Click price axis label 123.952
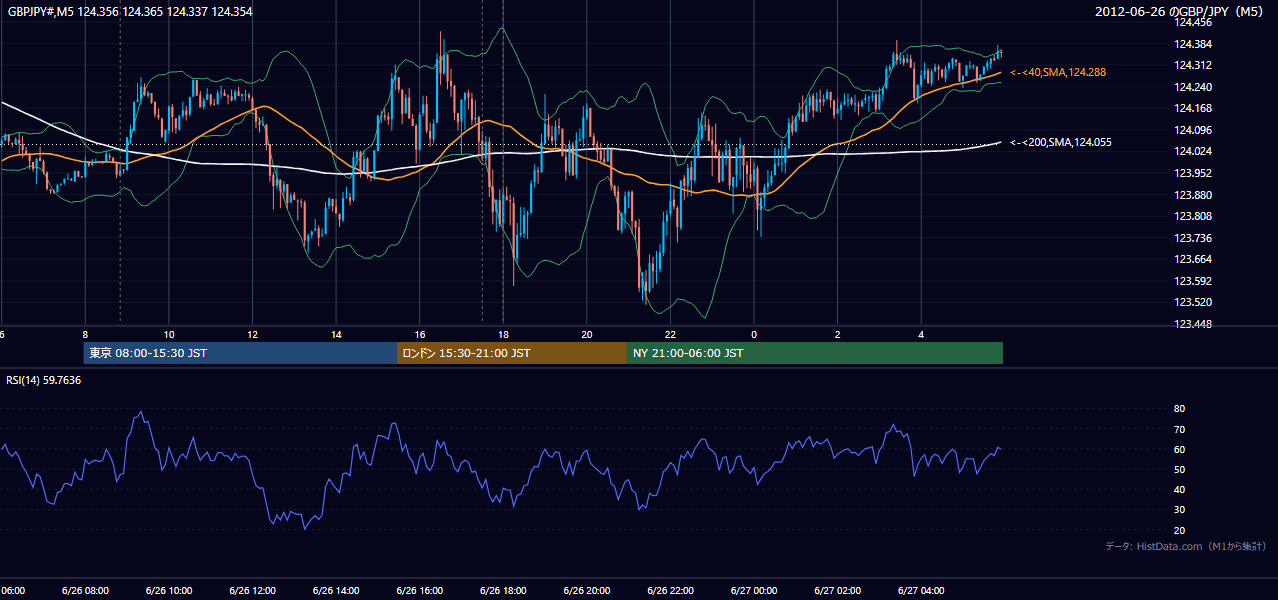Screen dimensions: 1278x600 click(x=1194, y=173)
